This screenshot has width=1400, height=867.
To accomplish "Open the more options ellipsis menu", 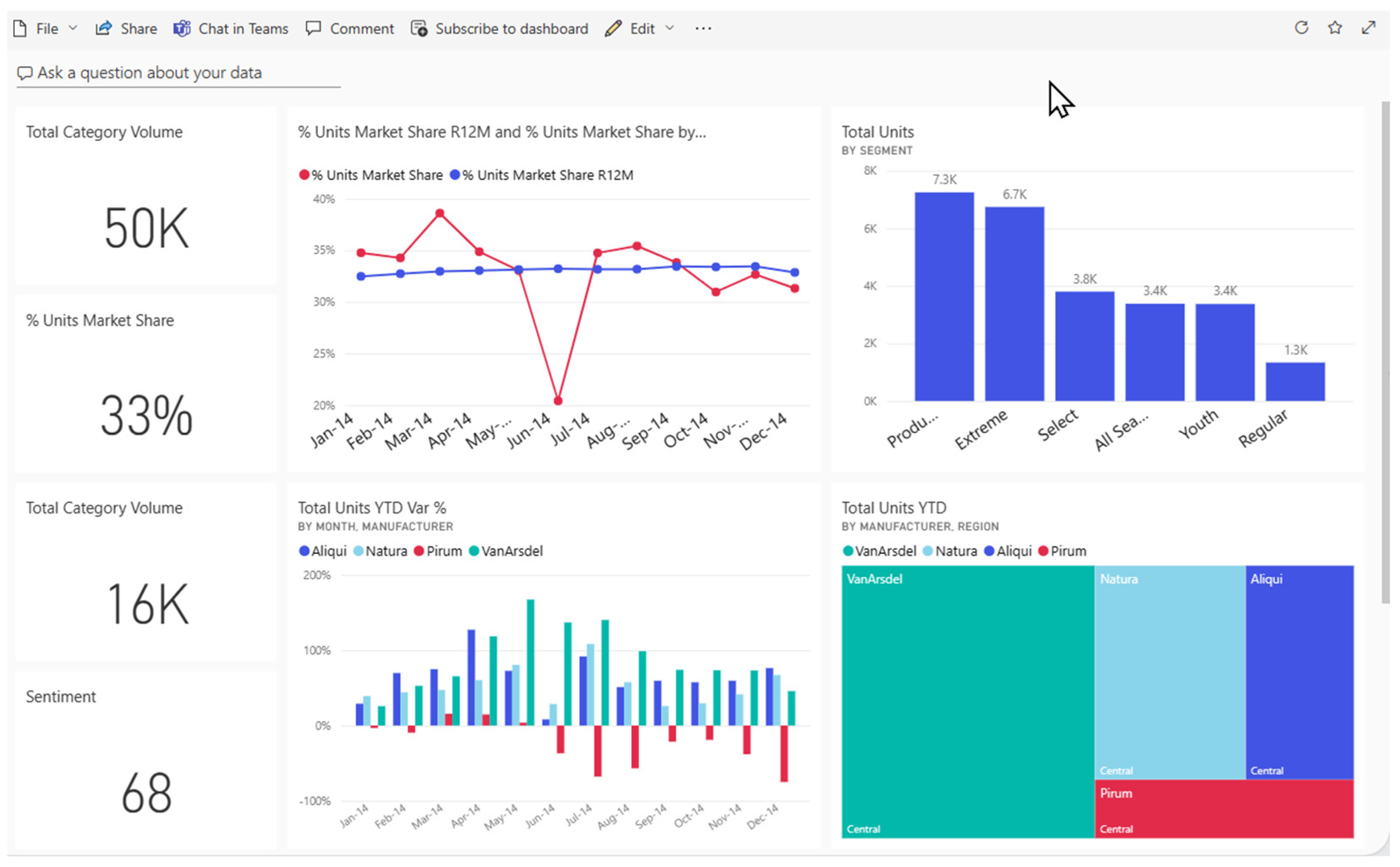I will click(x=703, y=28).
